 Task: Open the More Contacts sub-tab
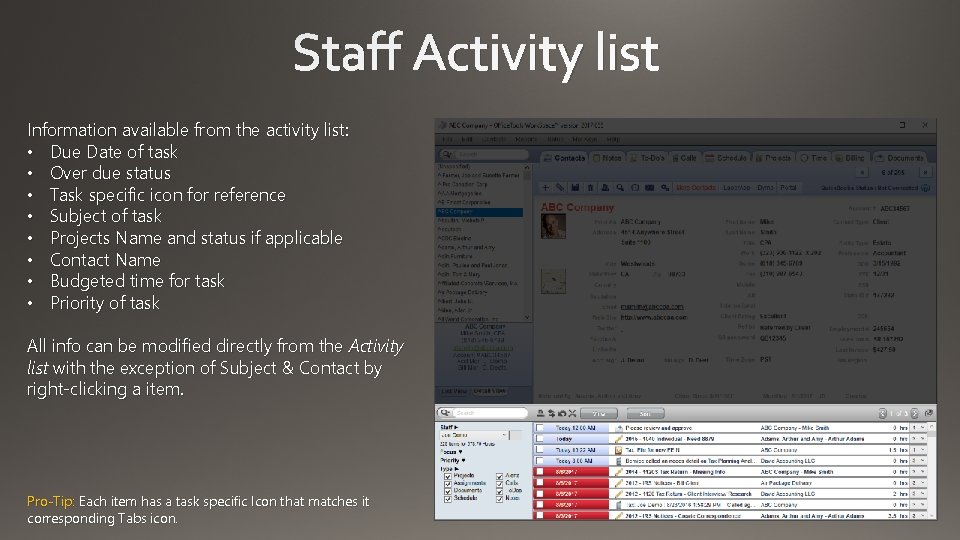[x=696, y=187]
